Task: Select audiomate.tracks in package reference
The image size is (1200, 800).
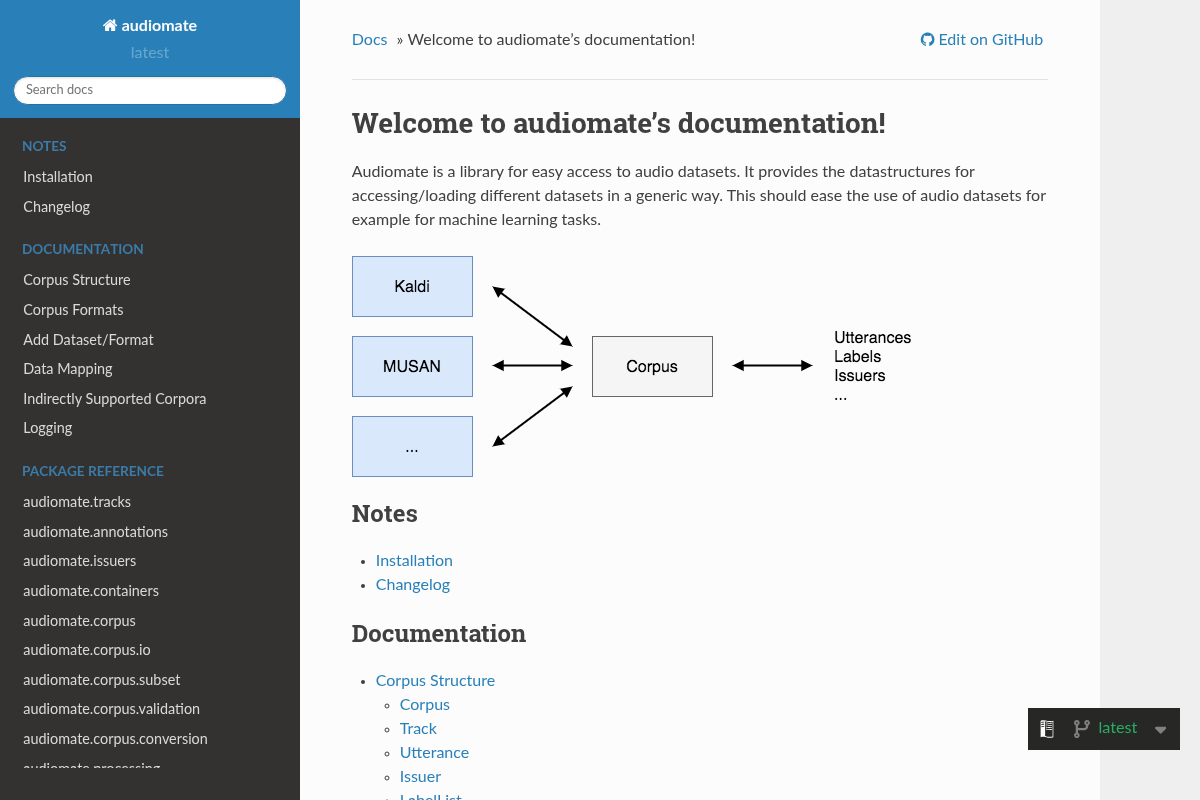Action: [x=77, y=502]
